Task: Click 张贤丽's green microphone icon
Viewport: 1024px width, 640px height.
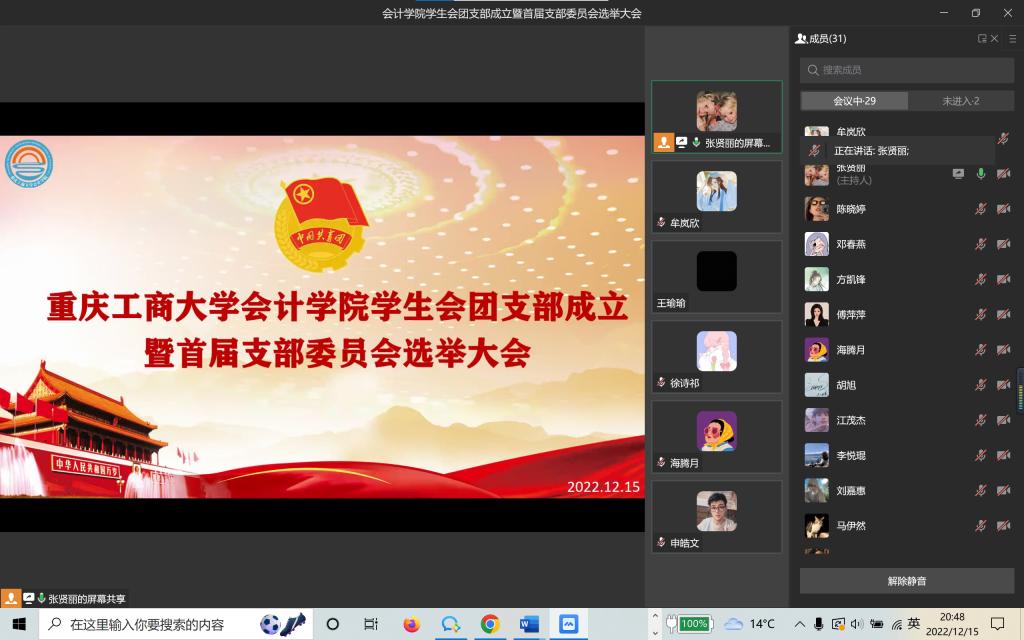Action: [981, 174]
